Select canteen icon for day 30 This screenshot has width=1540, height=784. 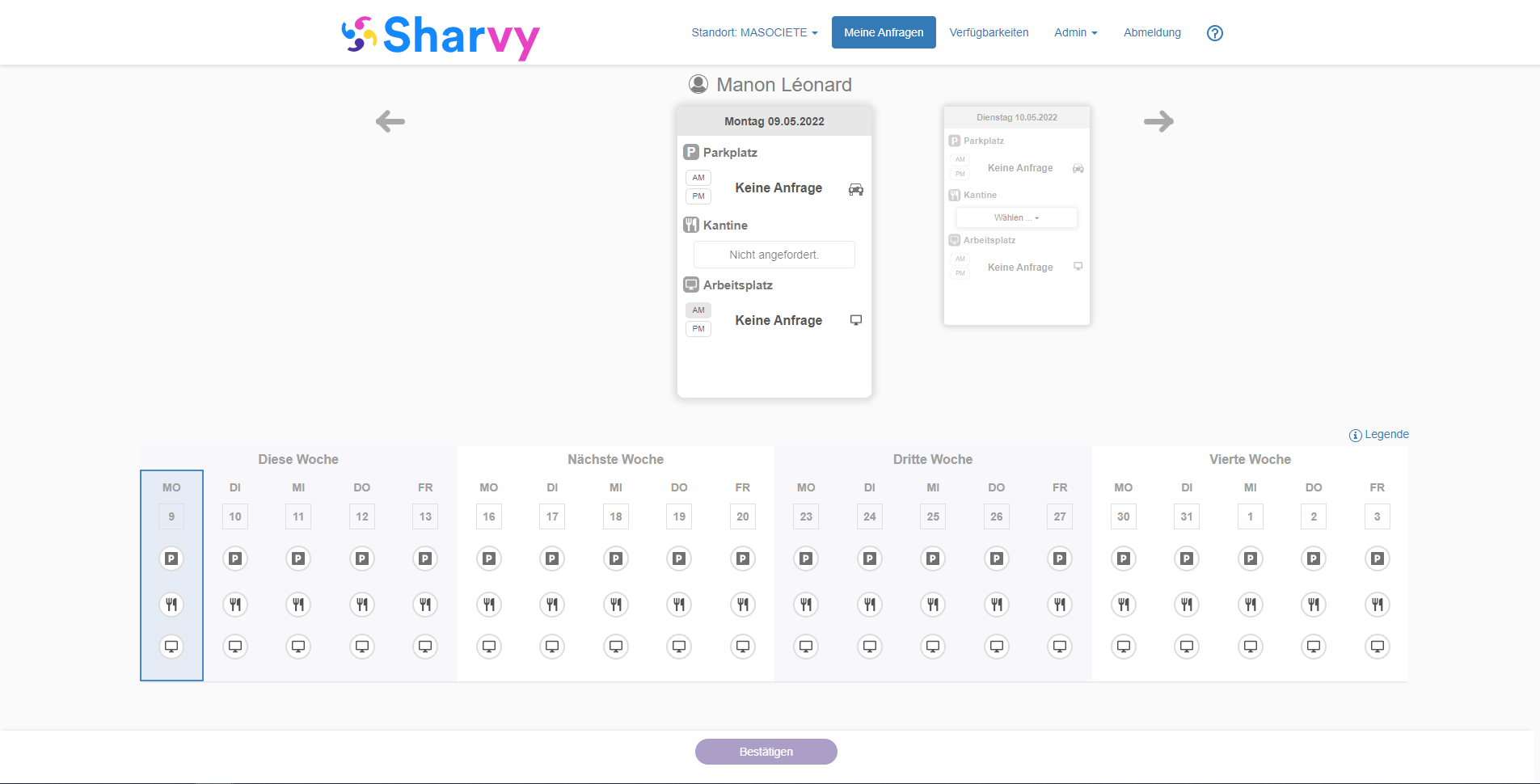(1124, 604)
